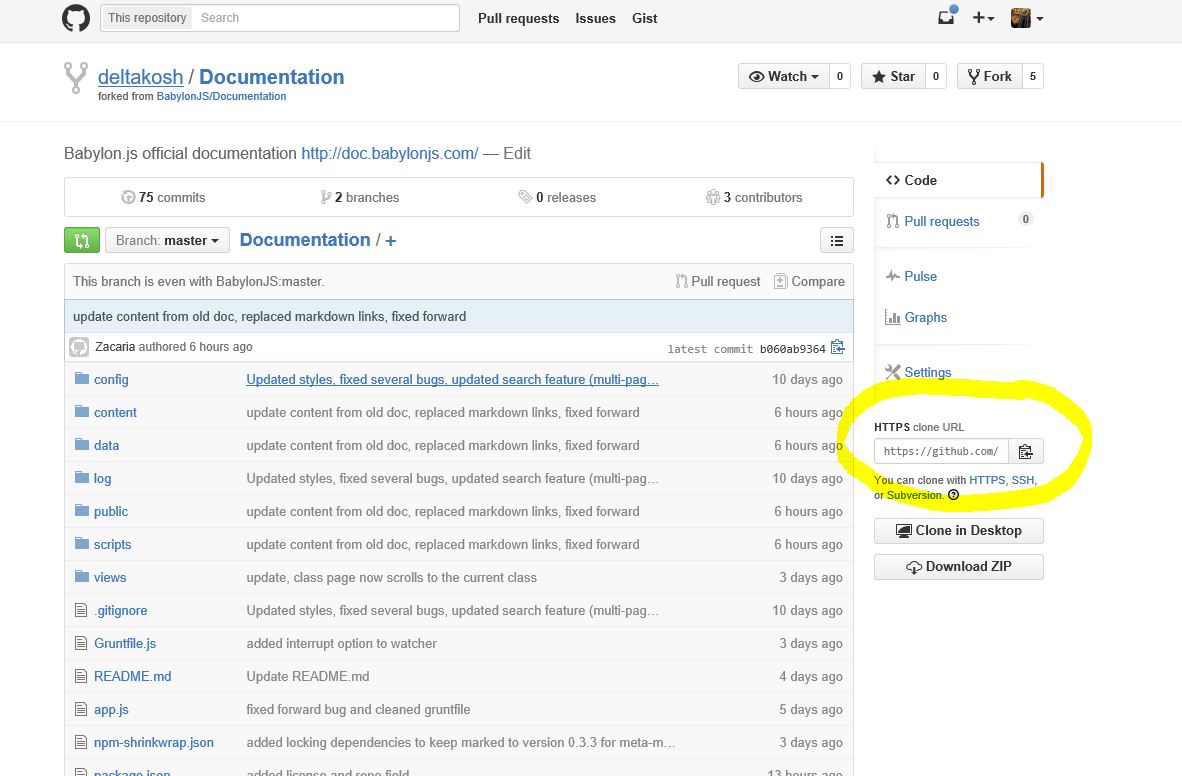This screenshot has width=1182, height=776.
Task: View the fork count of 5
Action: [x=1033, y=76]
